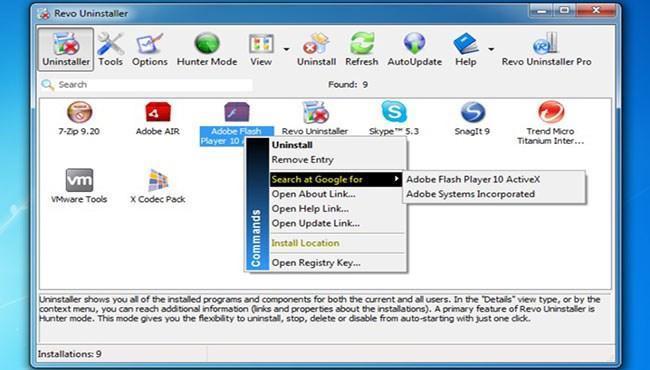Open the Options dialog
This screenshot has width=650, height=370.
click(x=150, y=49)
